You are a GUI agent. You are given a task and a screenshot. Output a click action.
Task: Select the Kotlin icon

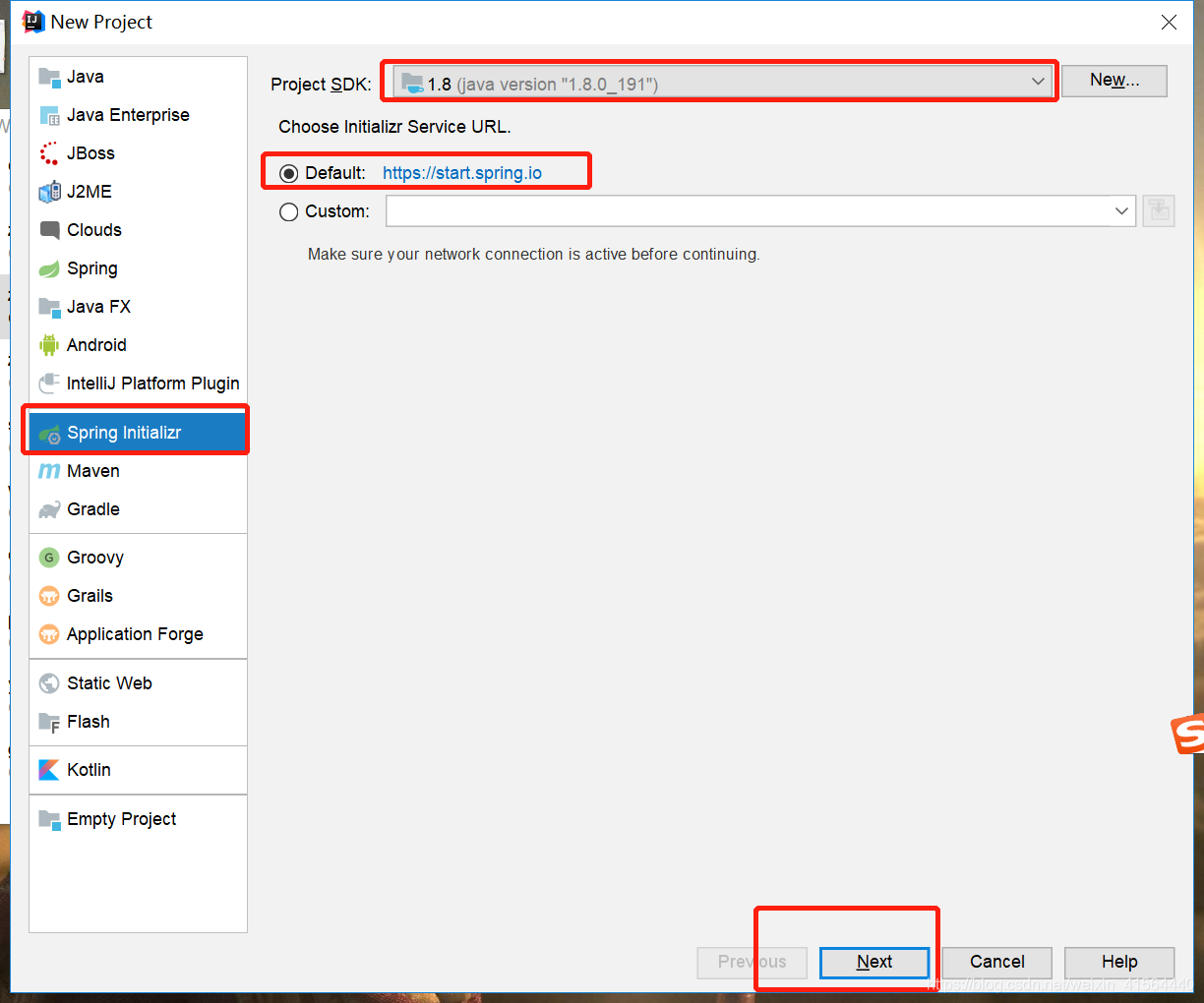tap(49, 770)
